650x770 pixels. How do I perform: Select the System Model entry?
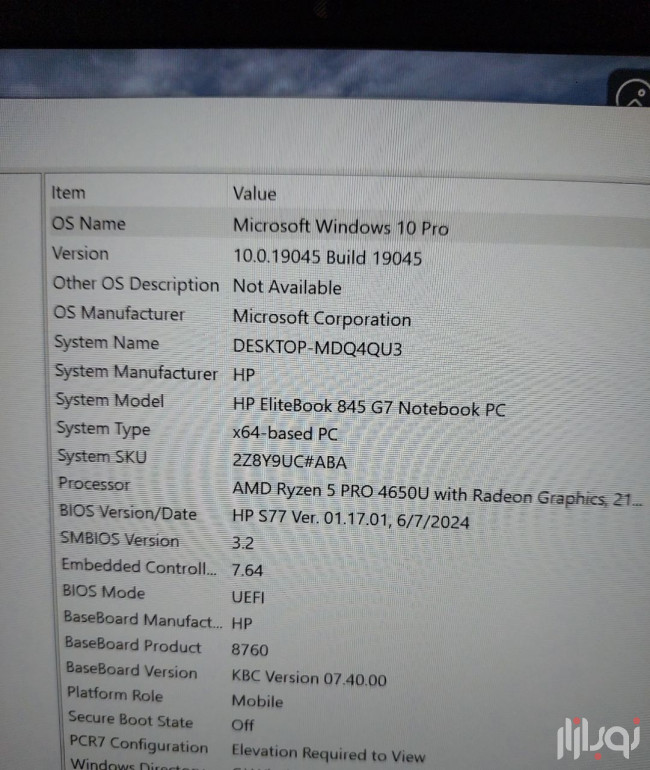click(110, 400)
